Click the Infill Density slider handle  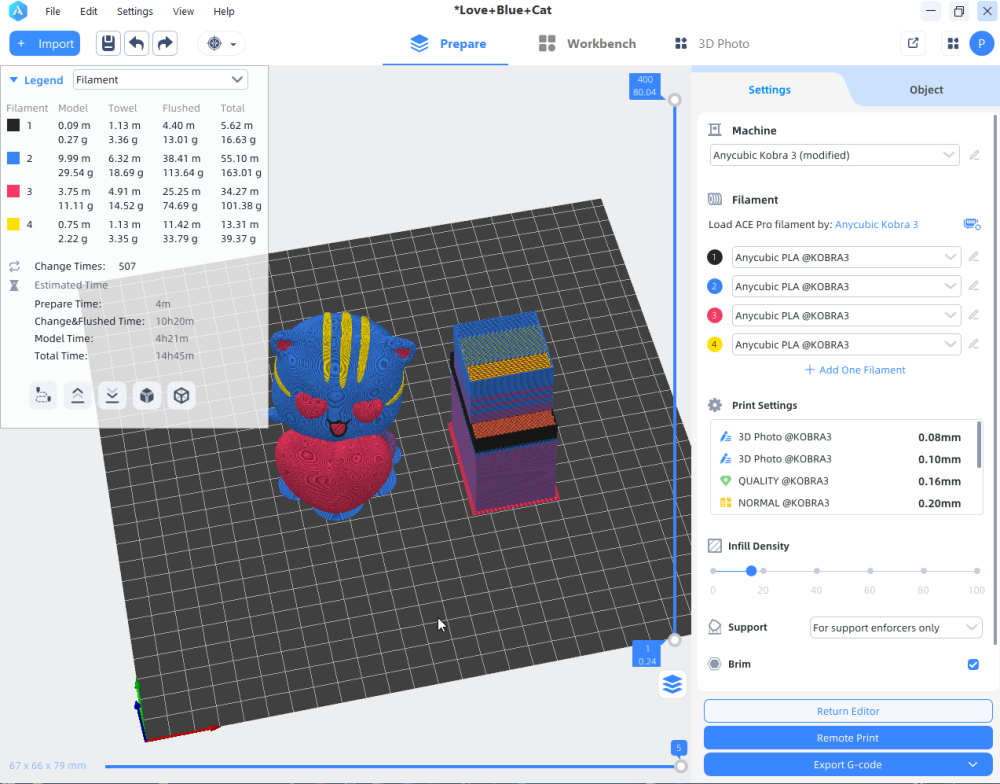click(x=751, y=571)
